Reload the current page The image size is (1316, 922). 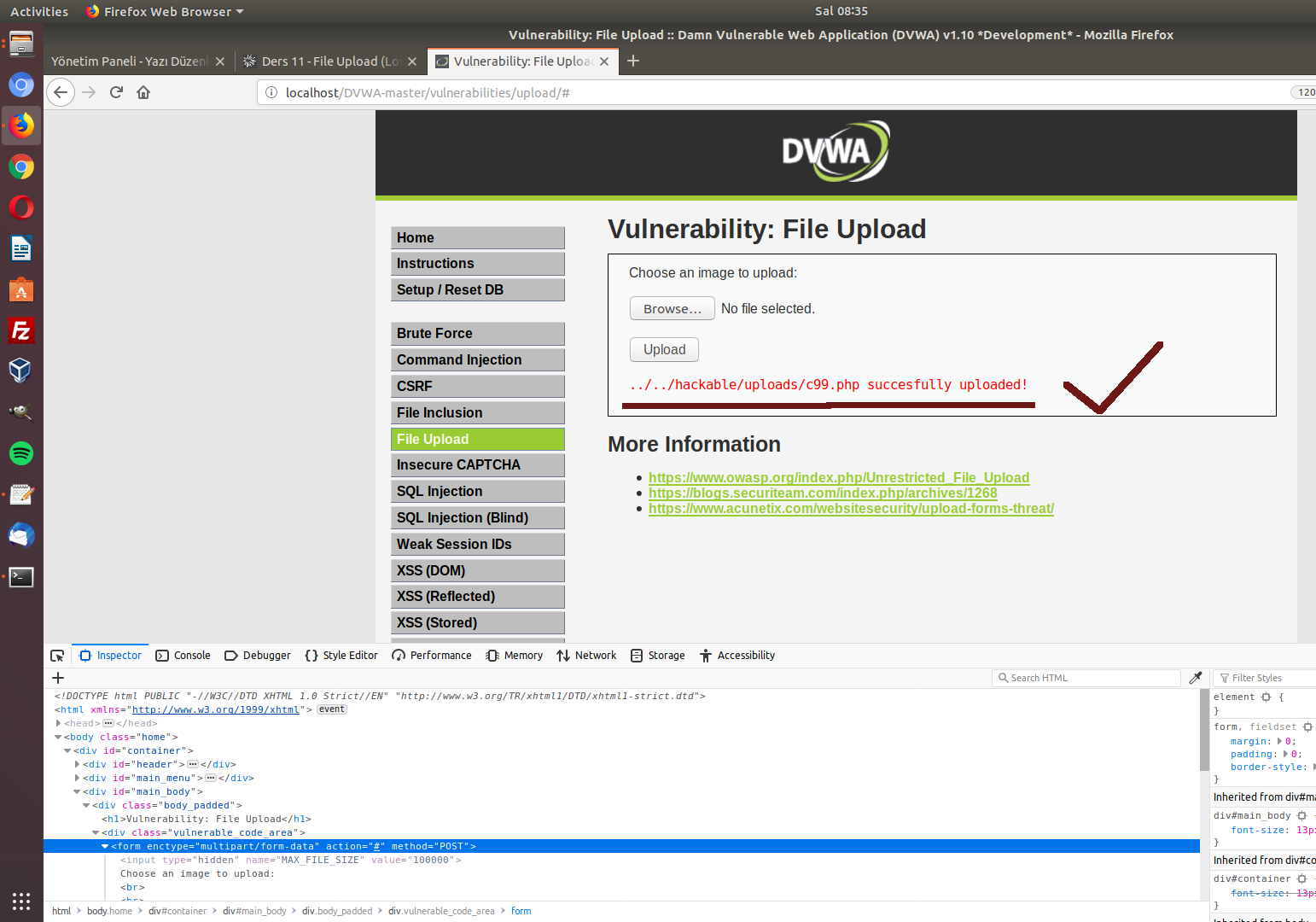point(116,92)
